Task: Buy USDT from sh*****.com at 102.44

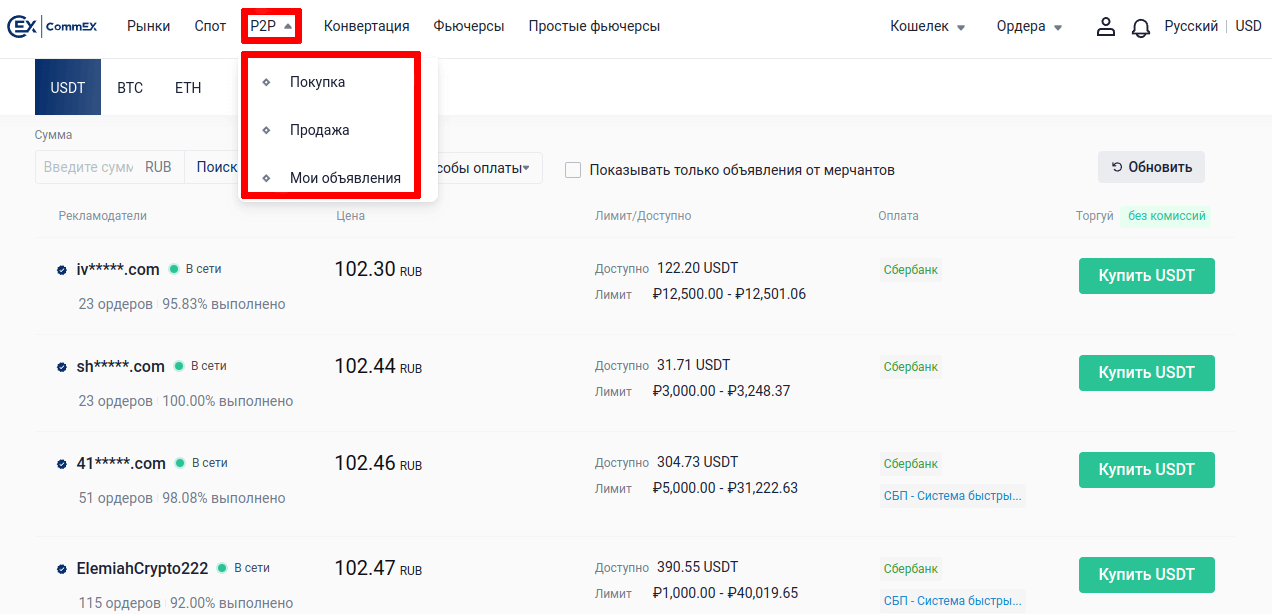Action: coord(1146,373)
